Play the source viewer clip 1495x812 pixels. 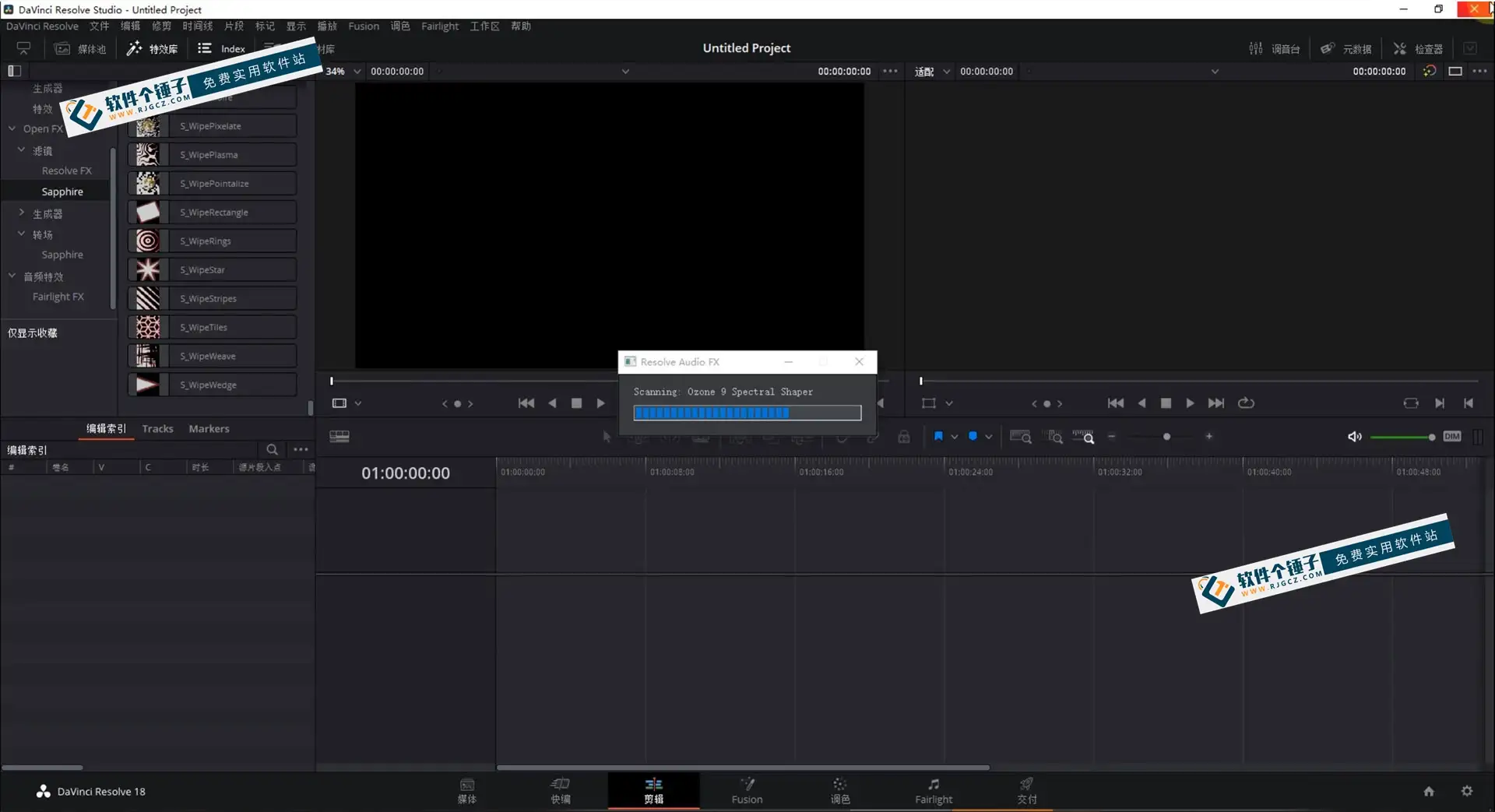pos(600,403)
